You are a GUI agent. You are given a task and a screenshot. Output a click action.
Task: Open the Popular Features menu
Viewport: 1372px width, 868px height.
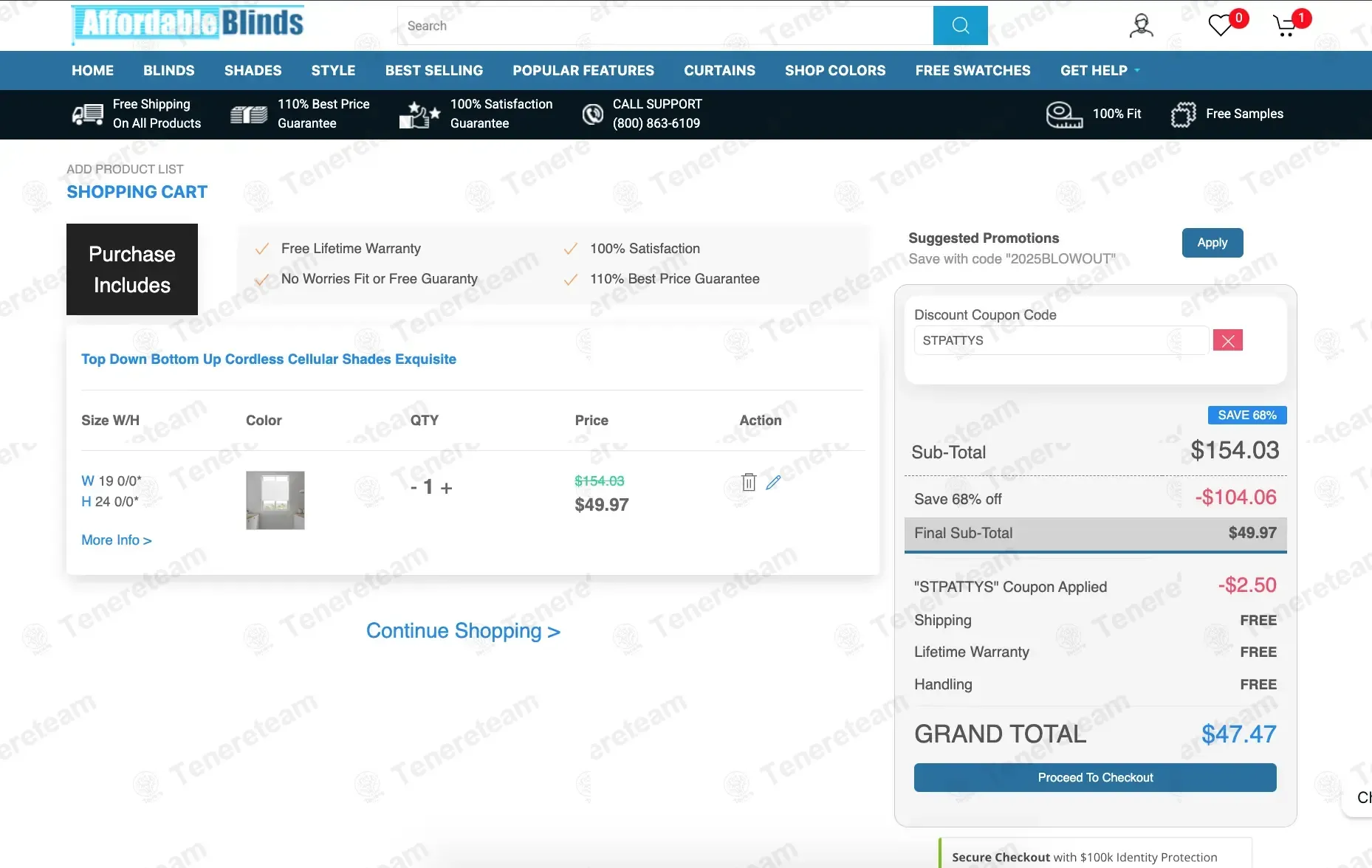click(x=583, y=71)
